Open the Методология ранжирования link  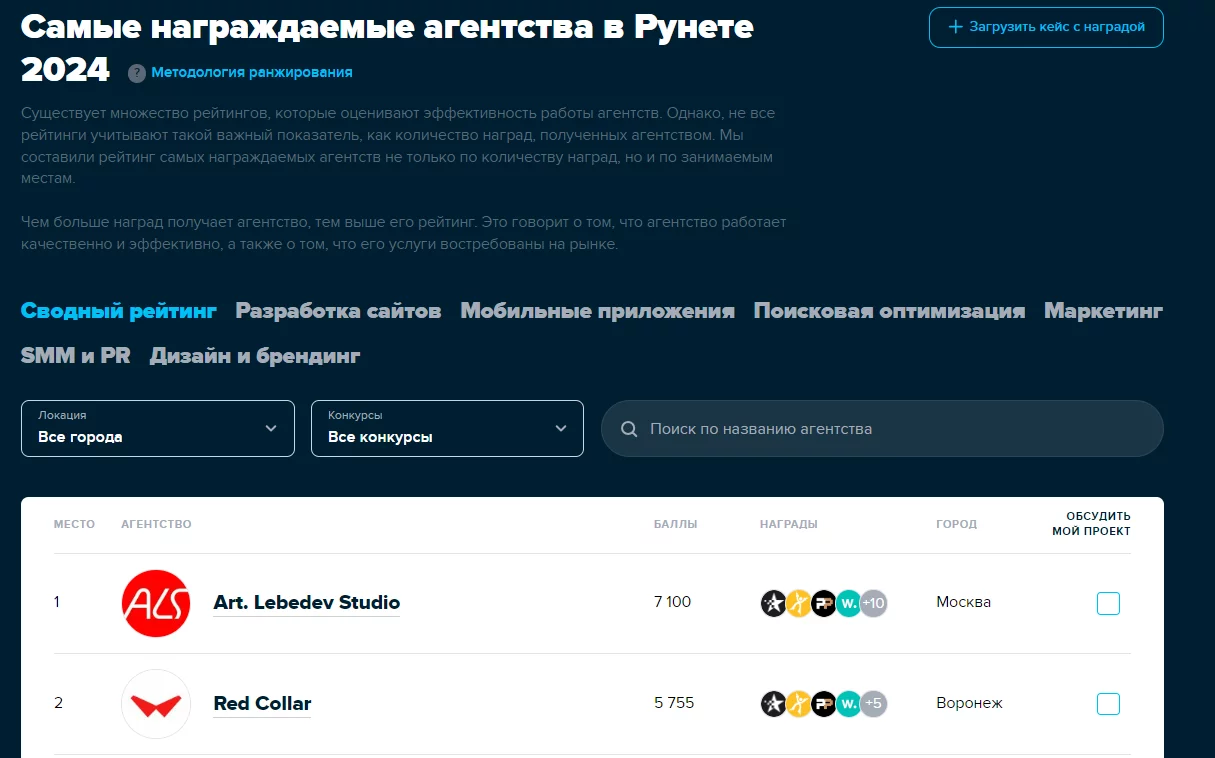(252, 73)
